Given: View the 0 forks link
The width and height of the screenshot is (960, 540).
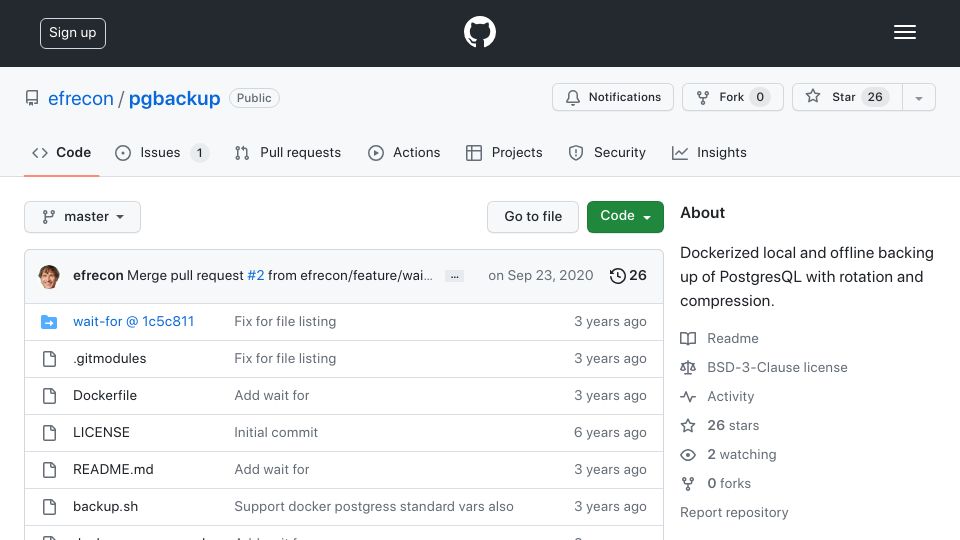Looking at the screenshot, I should click(729, 484).
